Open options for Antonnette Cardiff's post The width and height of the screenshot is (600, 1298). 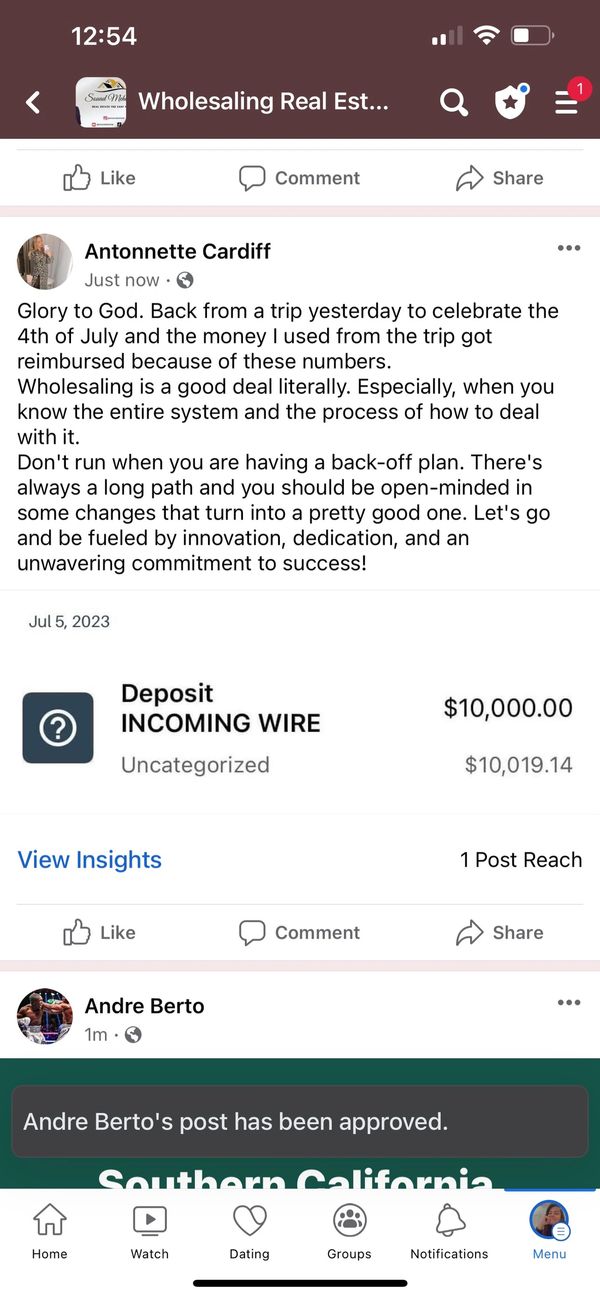pos(568,248)
